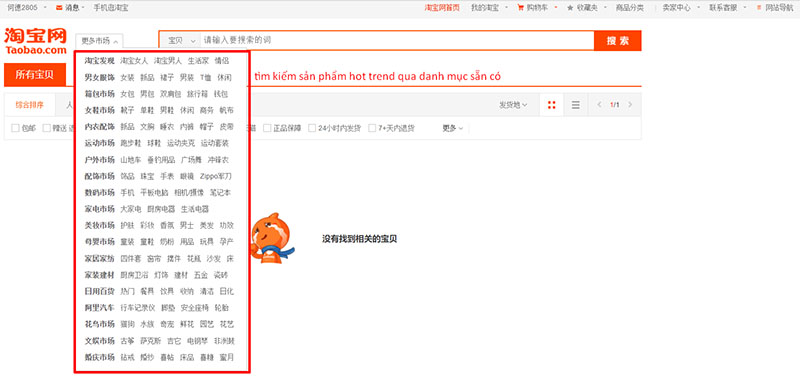Click 靴子 under 女鞋市场
This screenshot has width=800, height=381.
pos(127,110)
